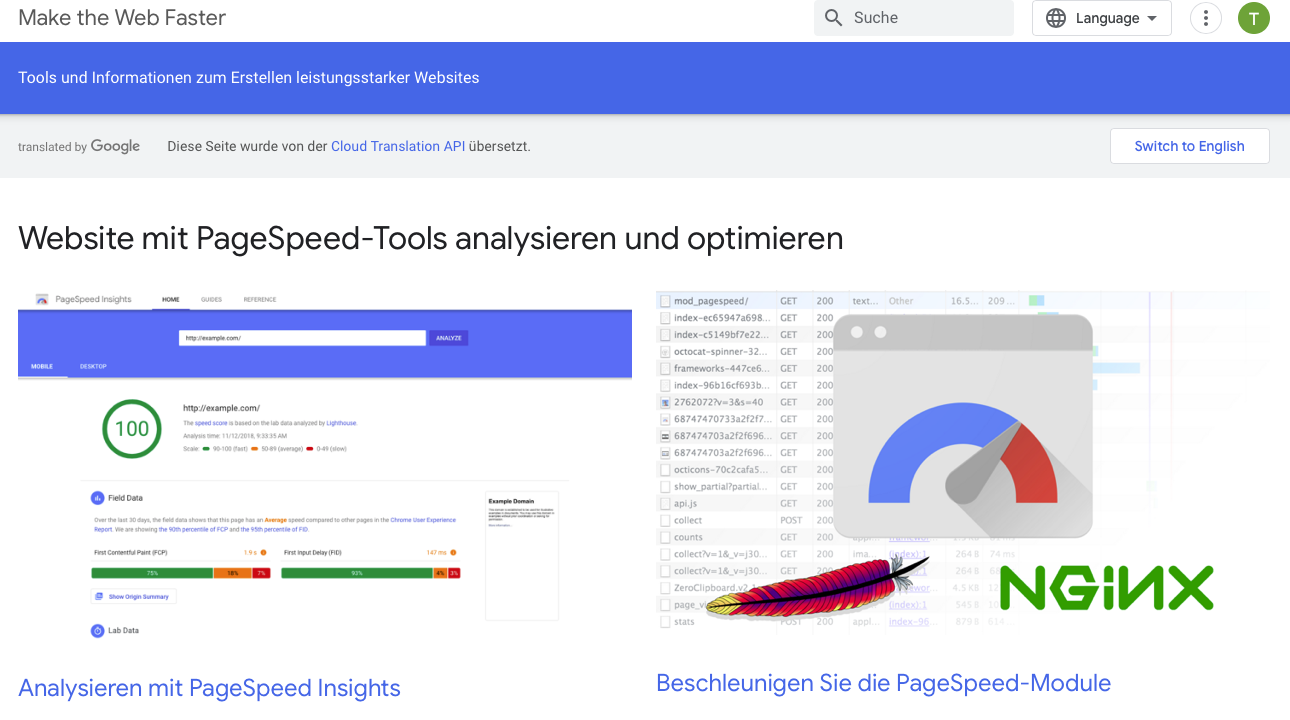Open the three-dot more options menu
The image size is (1290, 720).
click(1206, 18)
